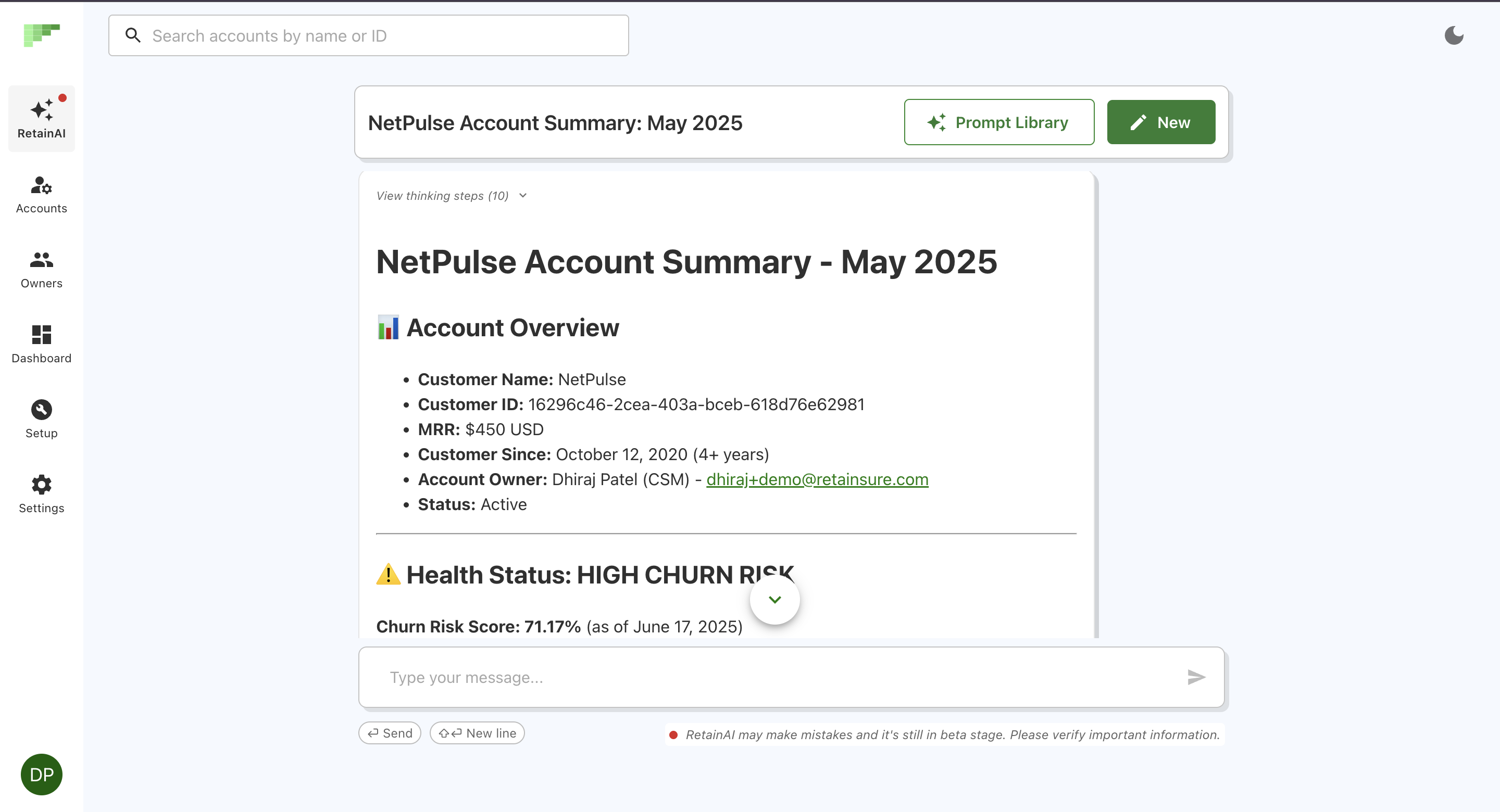
Task: Open the Prompt Library
Action: coord(998,122)
